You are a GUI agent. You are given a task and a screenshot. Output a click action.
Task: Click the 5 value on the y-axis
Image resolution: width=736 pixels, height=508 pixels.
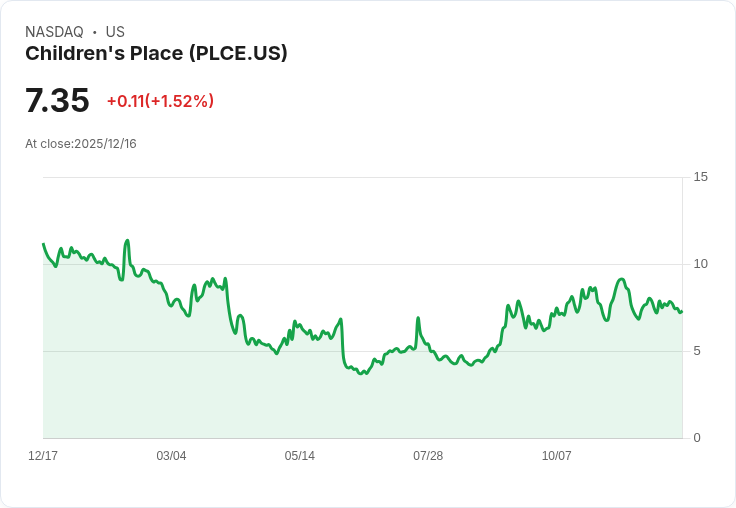tap(697, 351)
